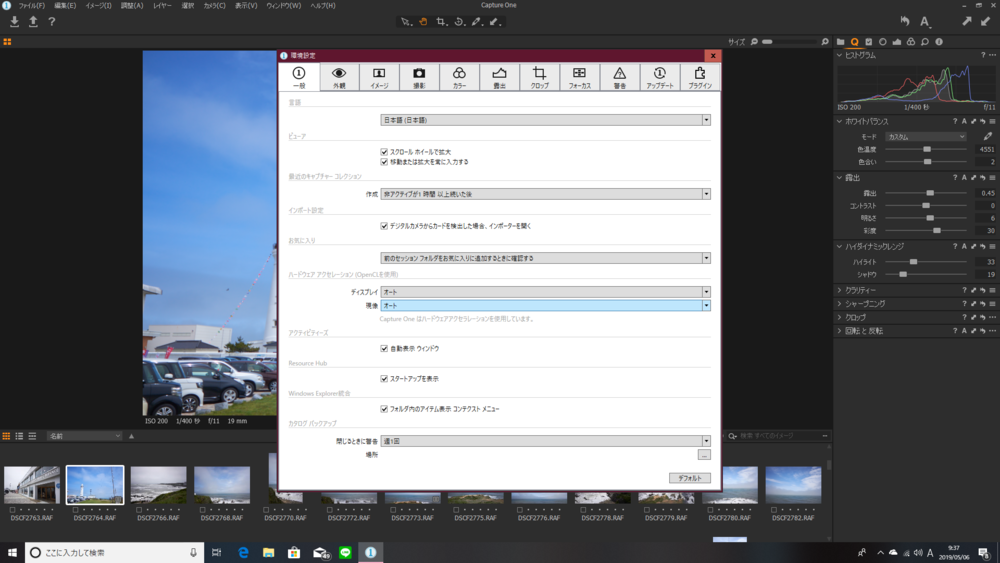Click the orange grid viewer icon
The image size is (1000, 563).
7,42
